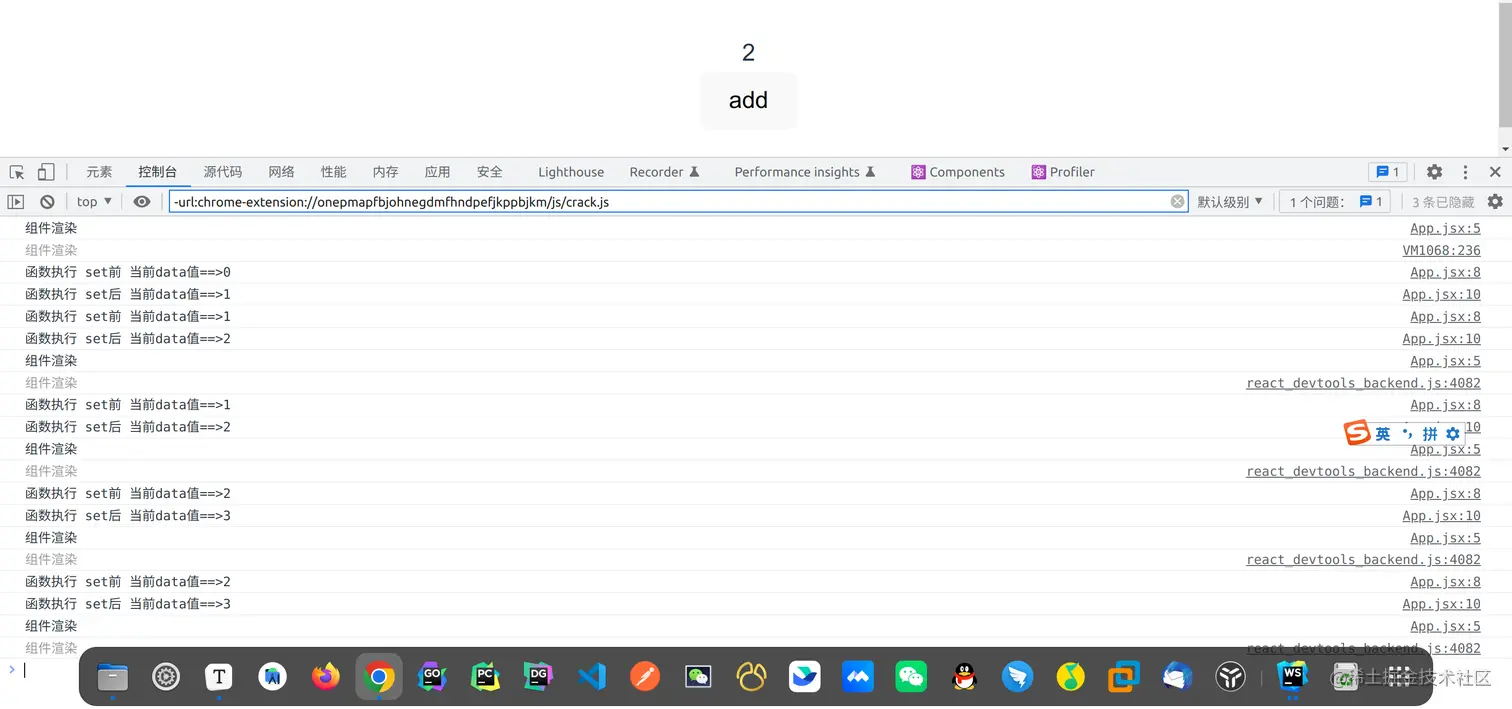Launch Visual Studio Code from the dock
This screenshot has width=1512, height=709.
[592, 677]
